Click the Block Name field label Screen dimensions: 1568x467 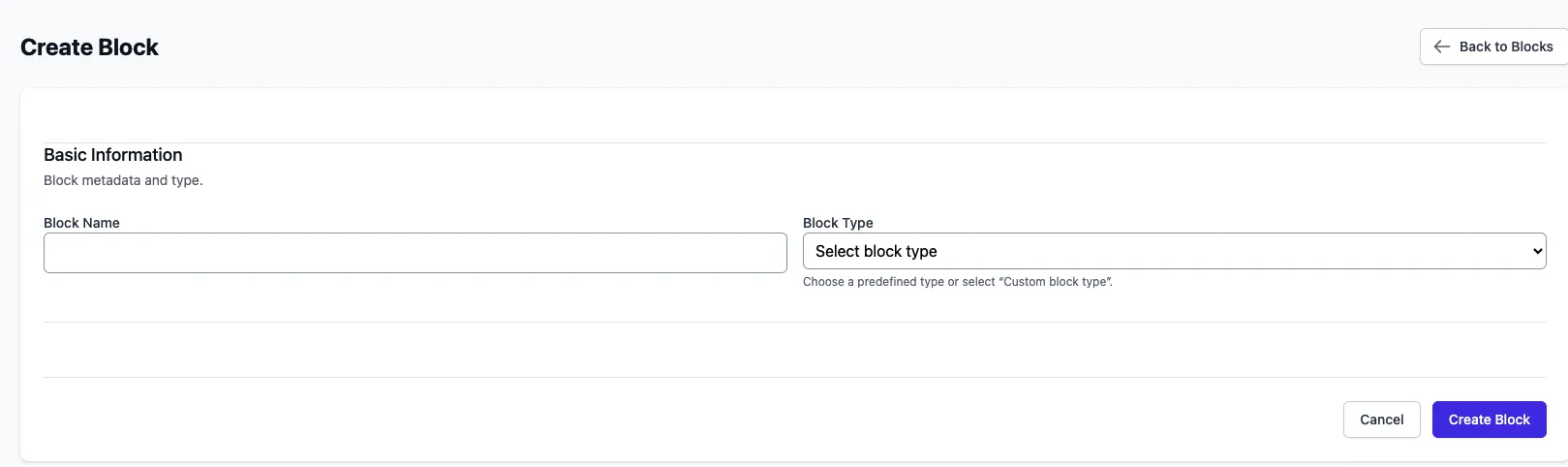[81, 223]
